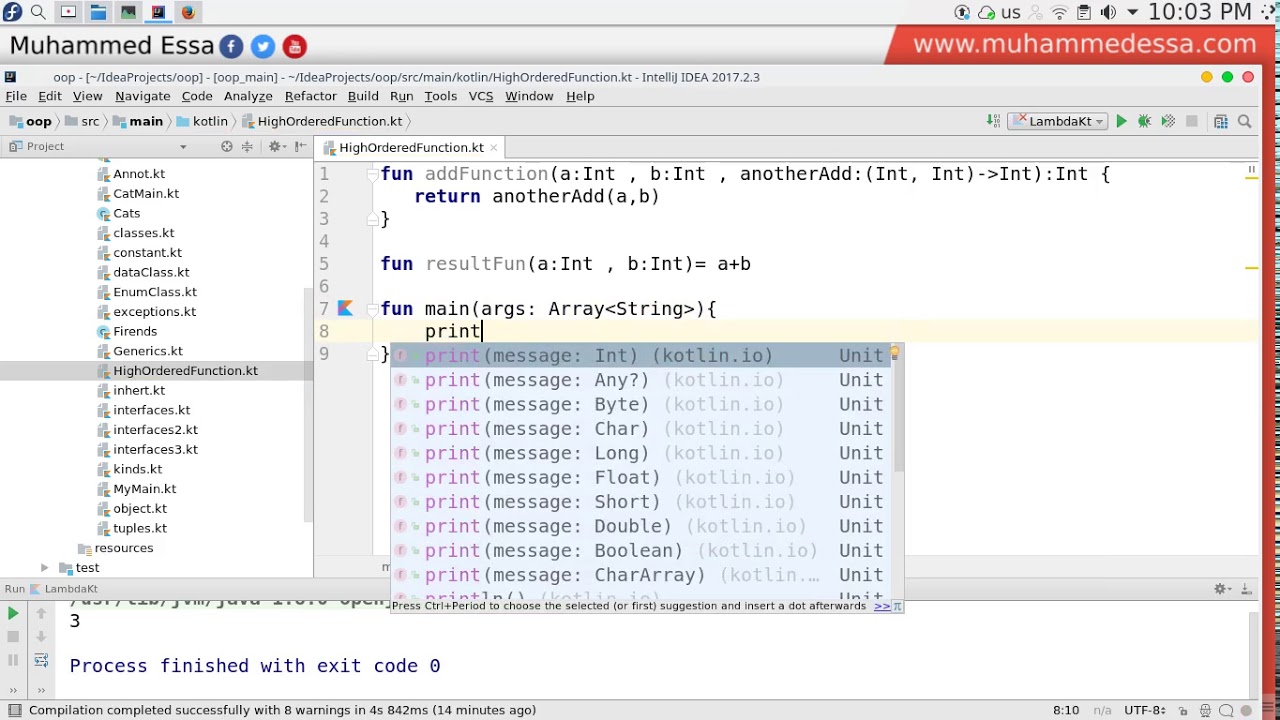
Task: Expand more Run panel console actions
Action: coord(41,690)
